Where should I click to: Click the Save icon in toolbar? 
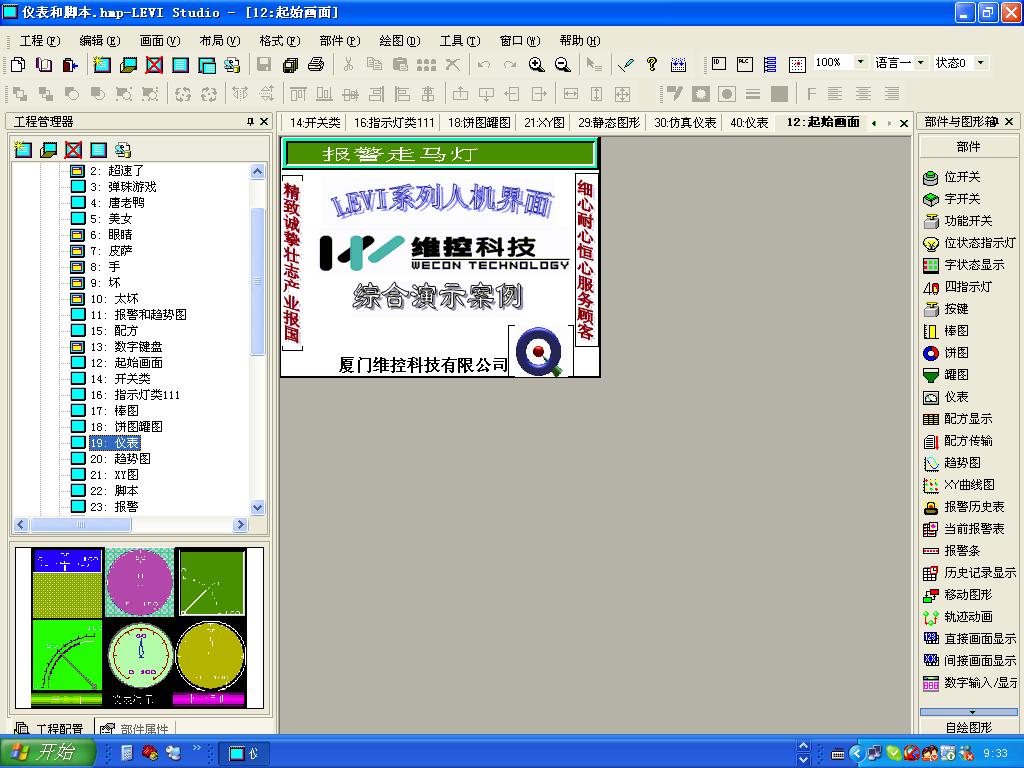point(264,64)
